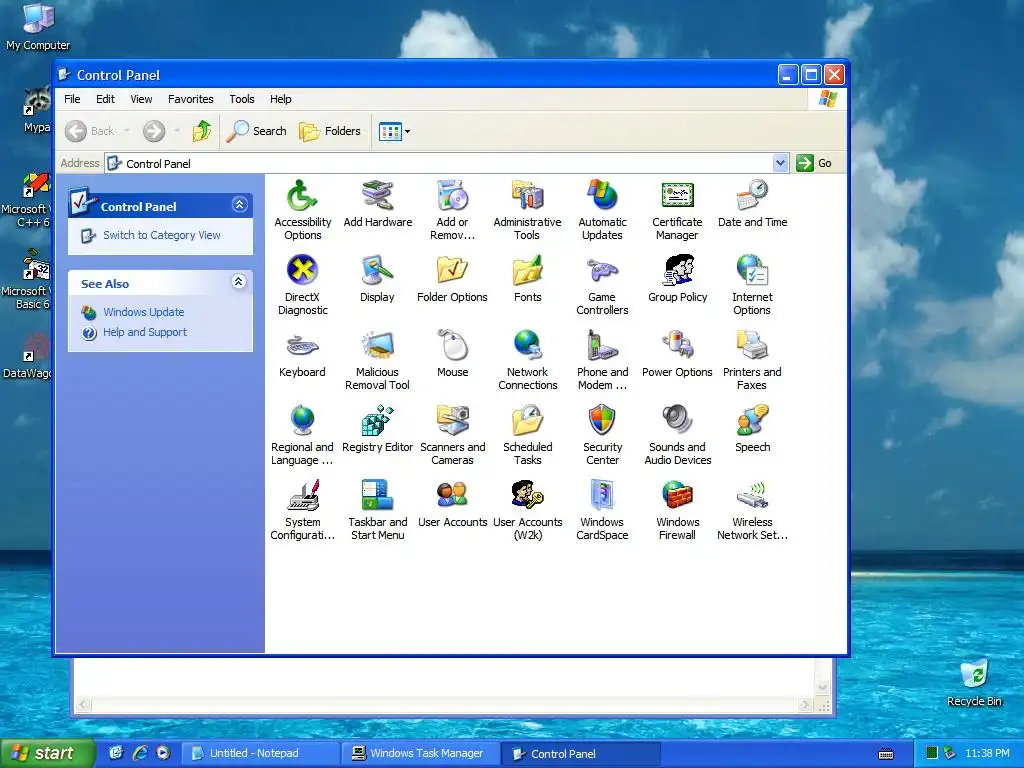The width and height of the screenshot is (1024, 768).
Task: Open Speech settings icon
Action: click(x=752, y=428)
